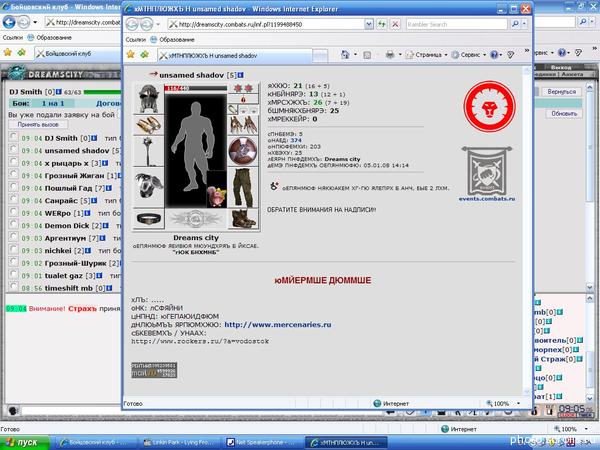Viewport: 600px width, 450px height.
Task: Click the body armor equipment slot
Action: click(x=148, y=187)
